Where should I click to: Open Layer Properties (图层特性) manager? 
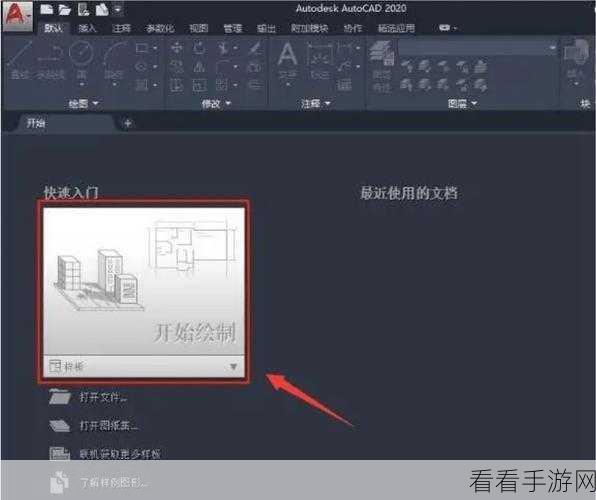tap(382, 67)
